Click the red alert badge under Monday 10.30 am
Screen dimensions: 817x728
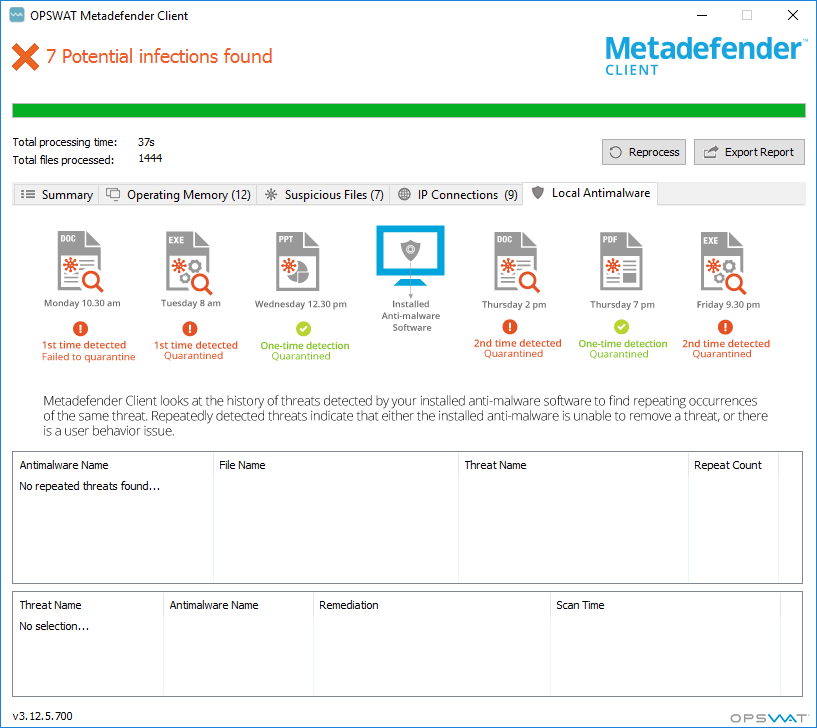coord(80,329)
